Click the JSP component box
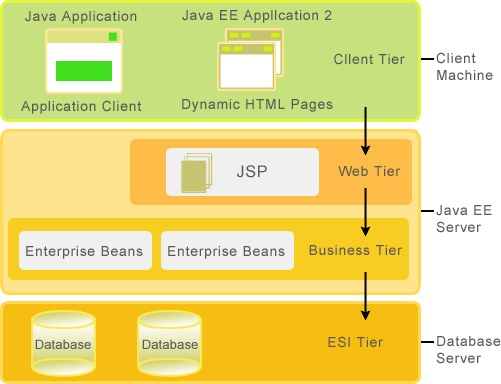Screen dimensions: 501x384 click(242, 172)
